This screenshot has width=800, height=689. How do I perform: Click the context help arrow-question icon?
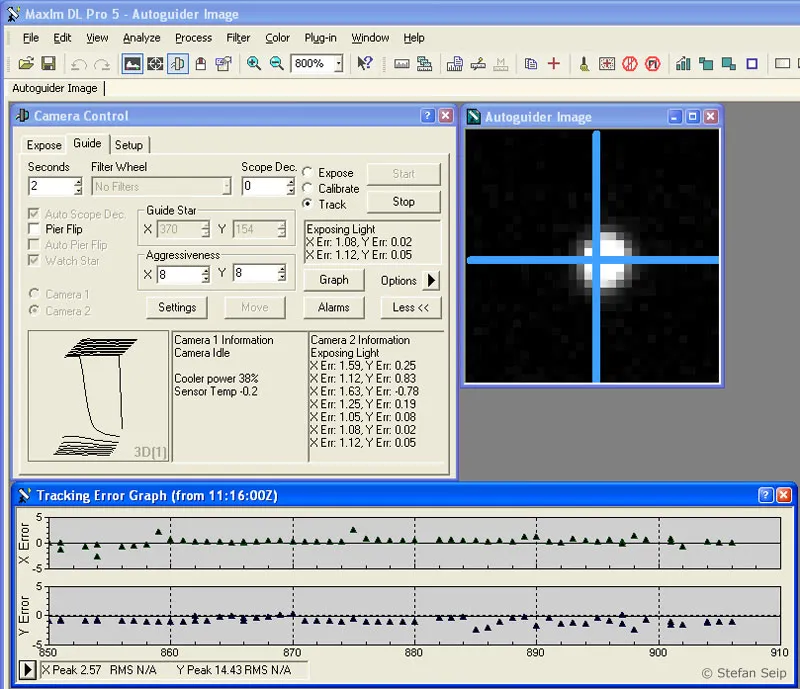click(x=365, y=64)
